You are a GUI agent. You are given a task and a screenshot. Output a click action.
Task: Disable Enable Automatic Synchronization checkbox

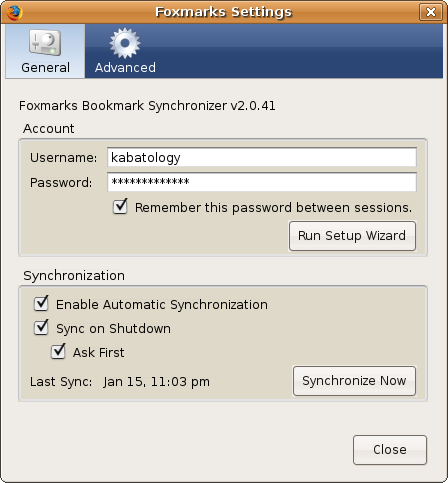click(x=41, y=303)
